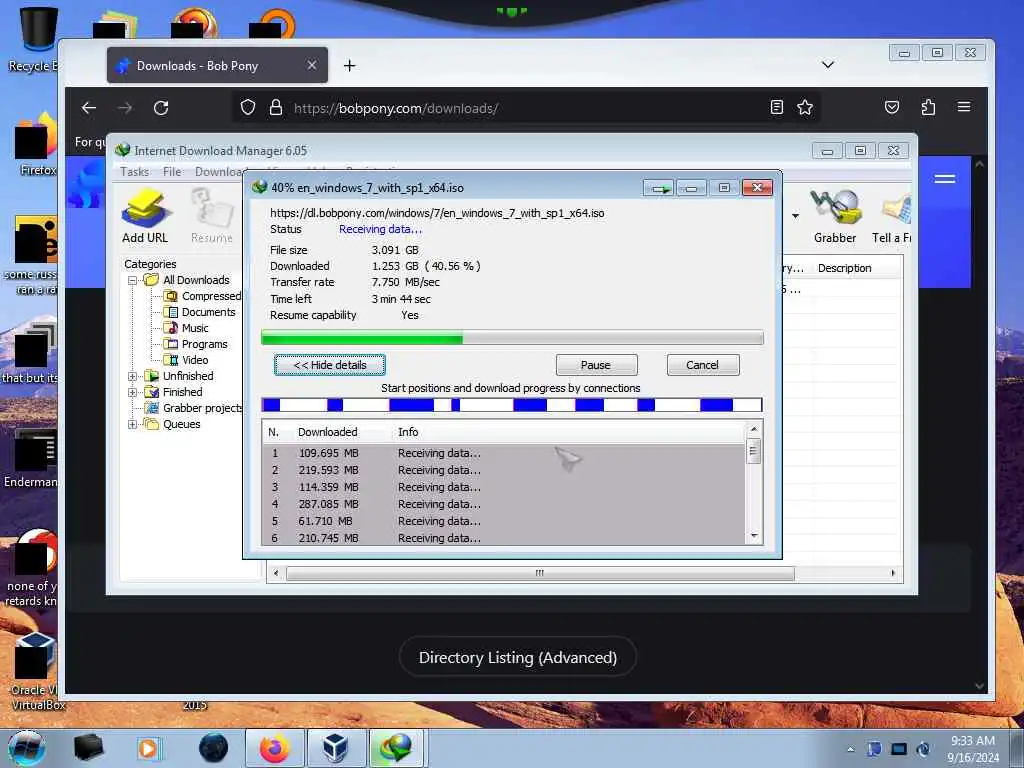
Task: Select the Documents category folder
Action: click(200, 312)
